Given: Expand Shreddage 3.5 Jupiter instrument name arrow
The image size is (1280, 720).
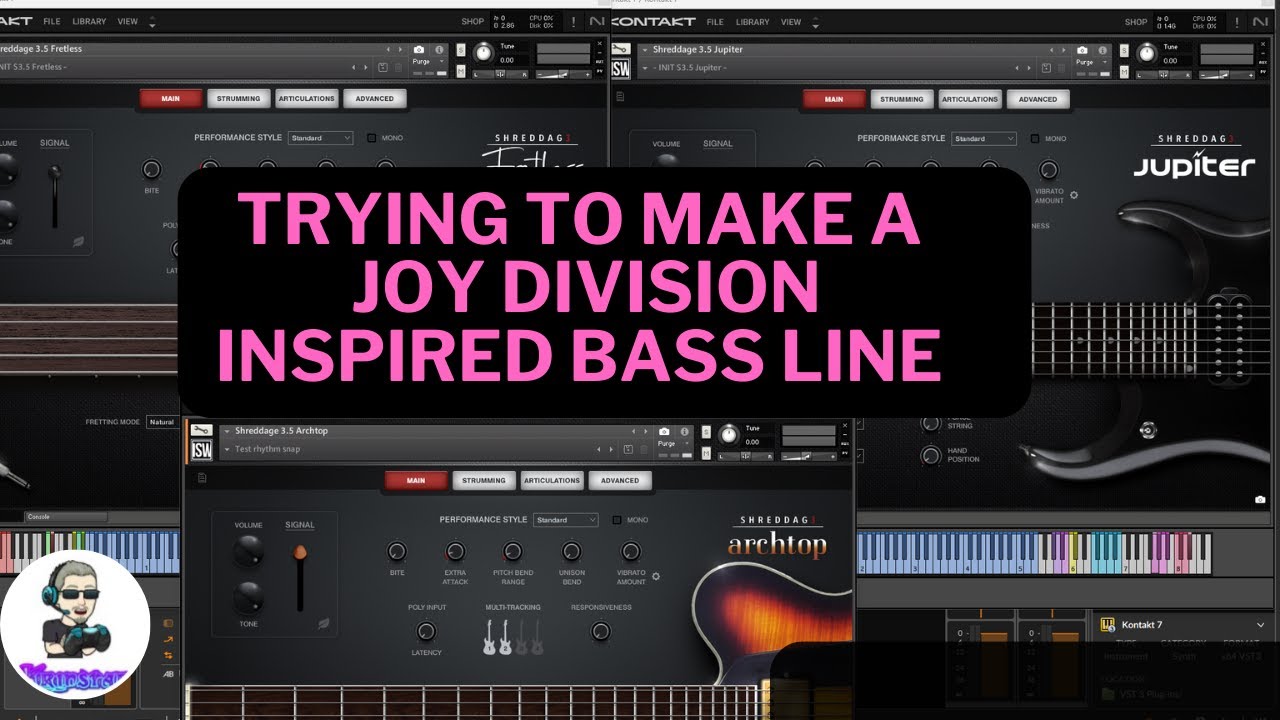Looking at the screenshot, I should [x=645, y=49].
